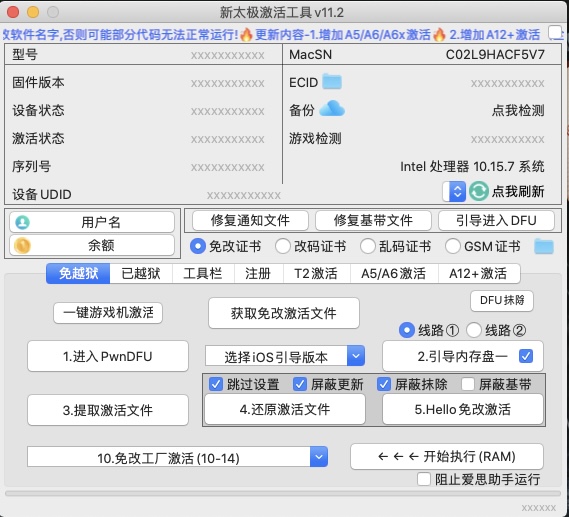
Task: Switch to the 免越狱 tab
Action: (x=78, y=274)
